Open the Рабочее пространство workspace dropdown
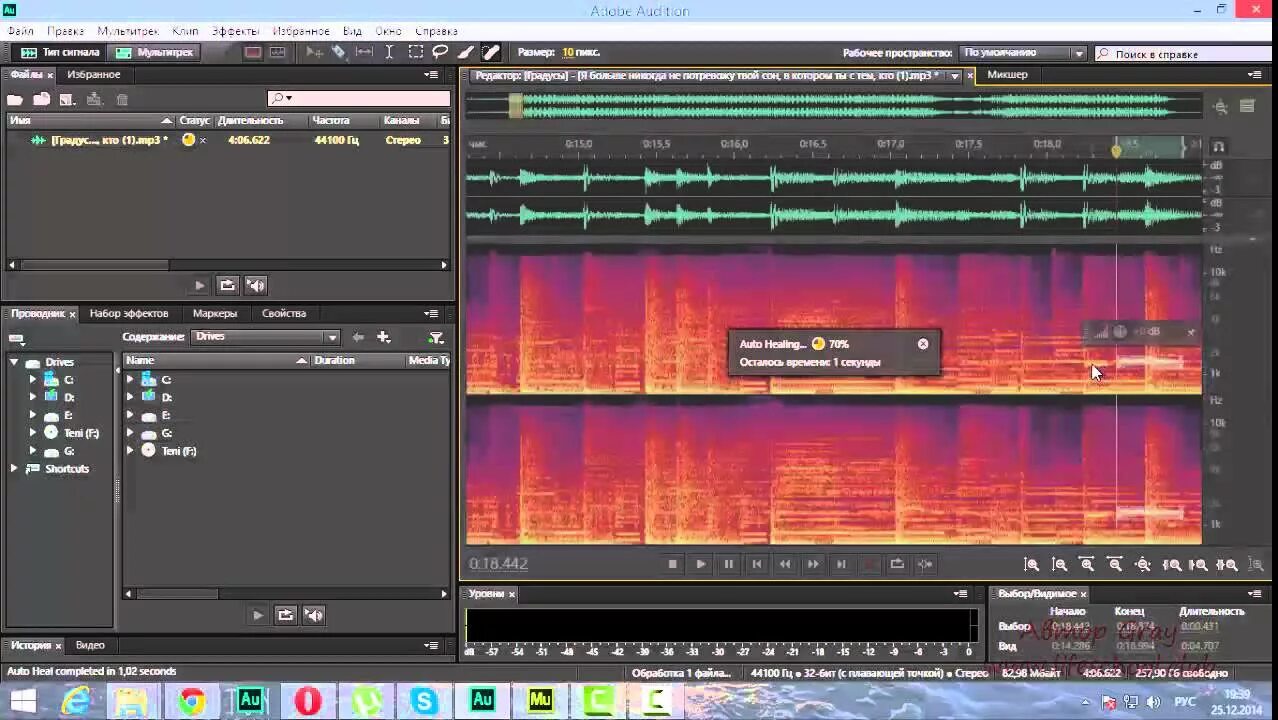This screenshot has width=1278, height=720. coord(1024,53)
